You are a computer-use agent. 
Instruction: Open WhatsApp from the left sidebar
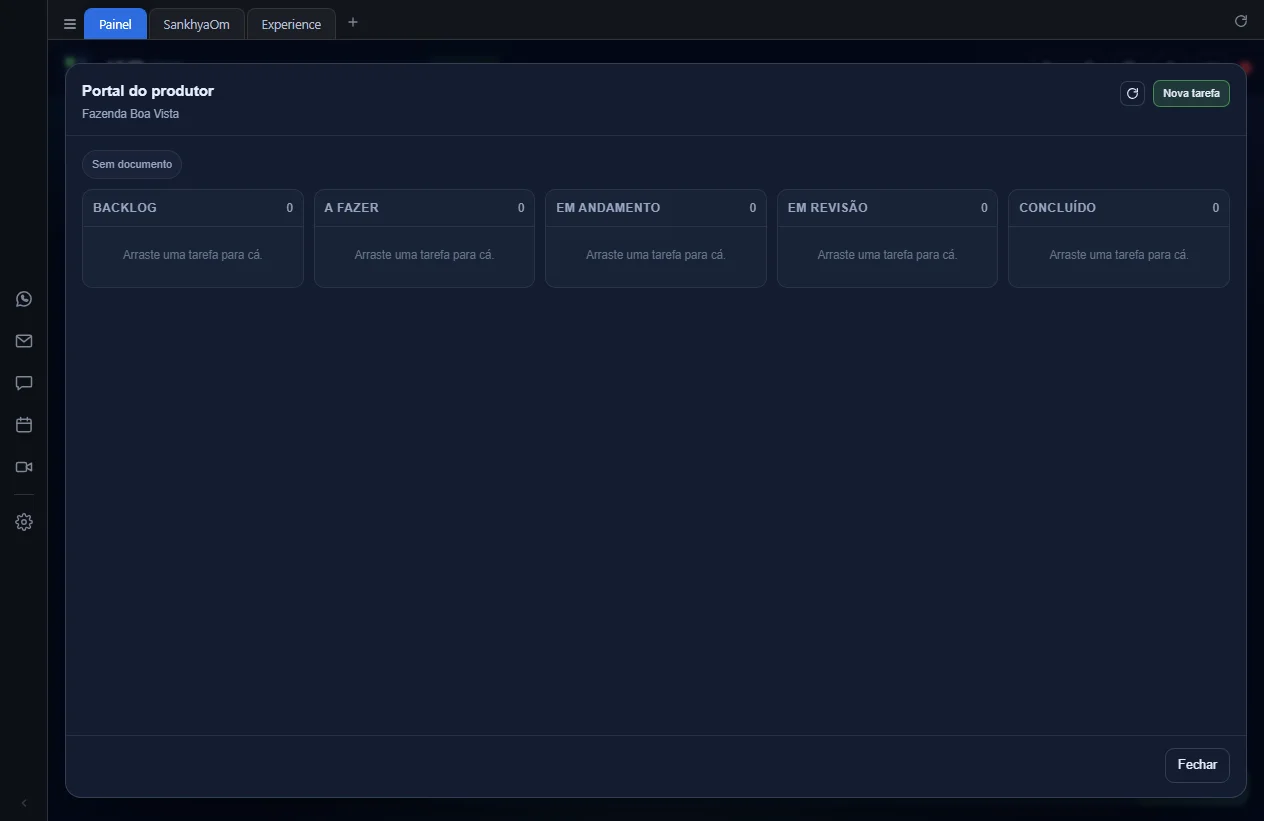(24, 299)
